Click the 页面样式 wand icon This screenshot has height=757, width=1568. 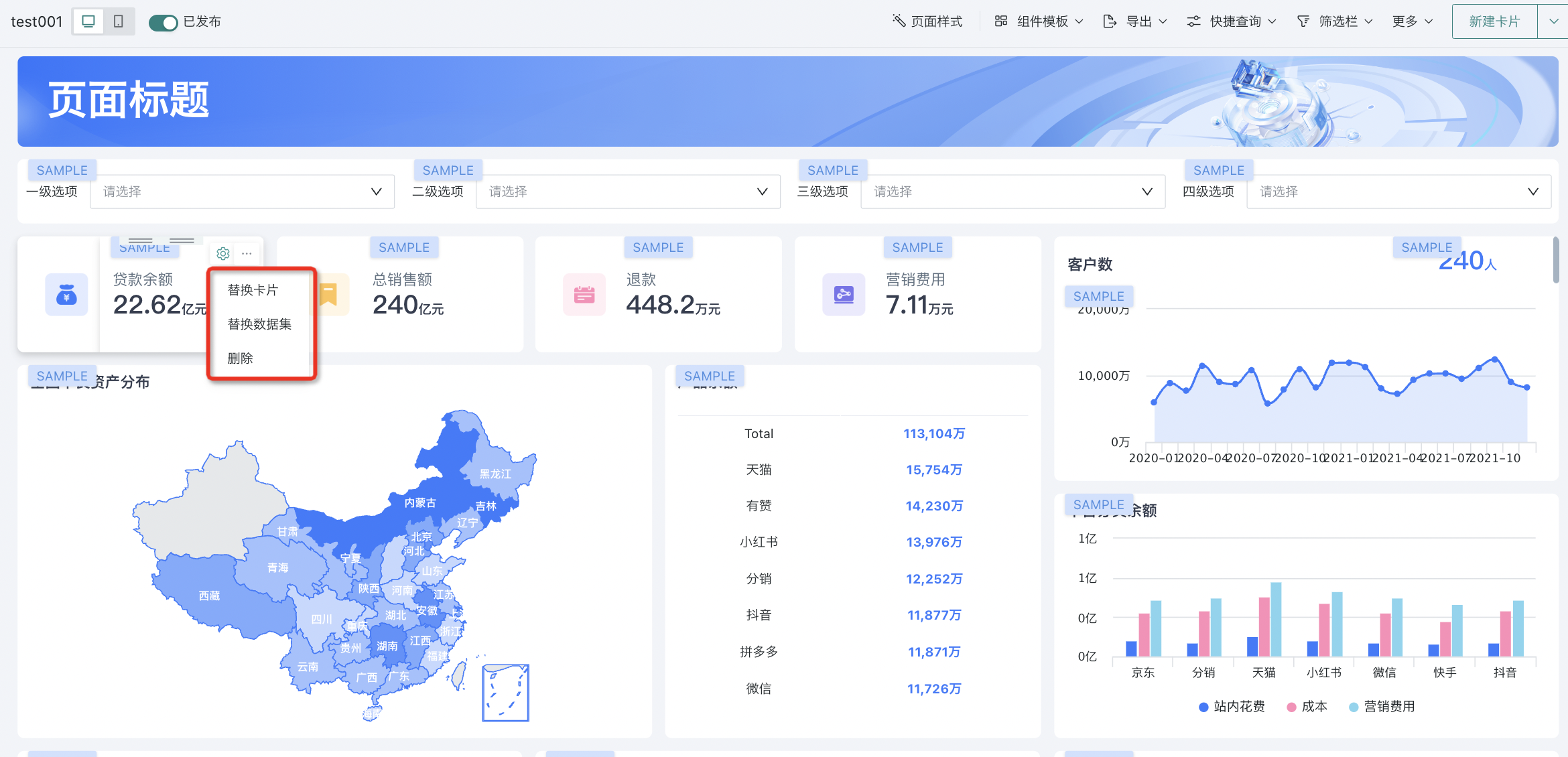coord(899,21)
